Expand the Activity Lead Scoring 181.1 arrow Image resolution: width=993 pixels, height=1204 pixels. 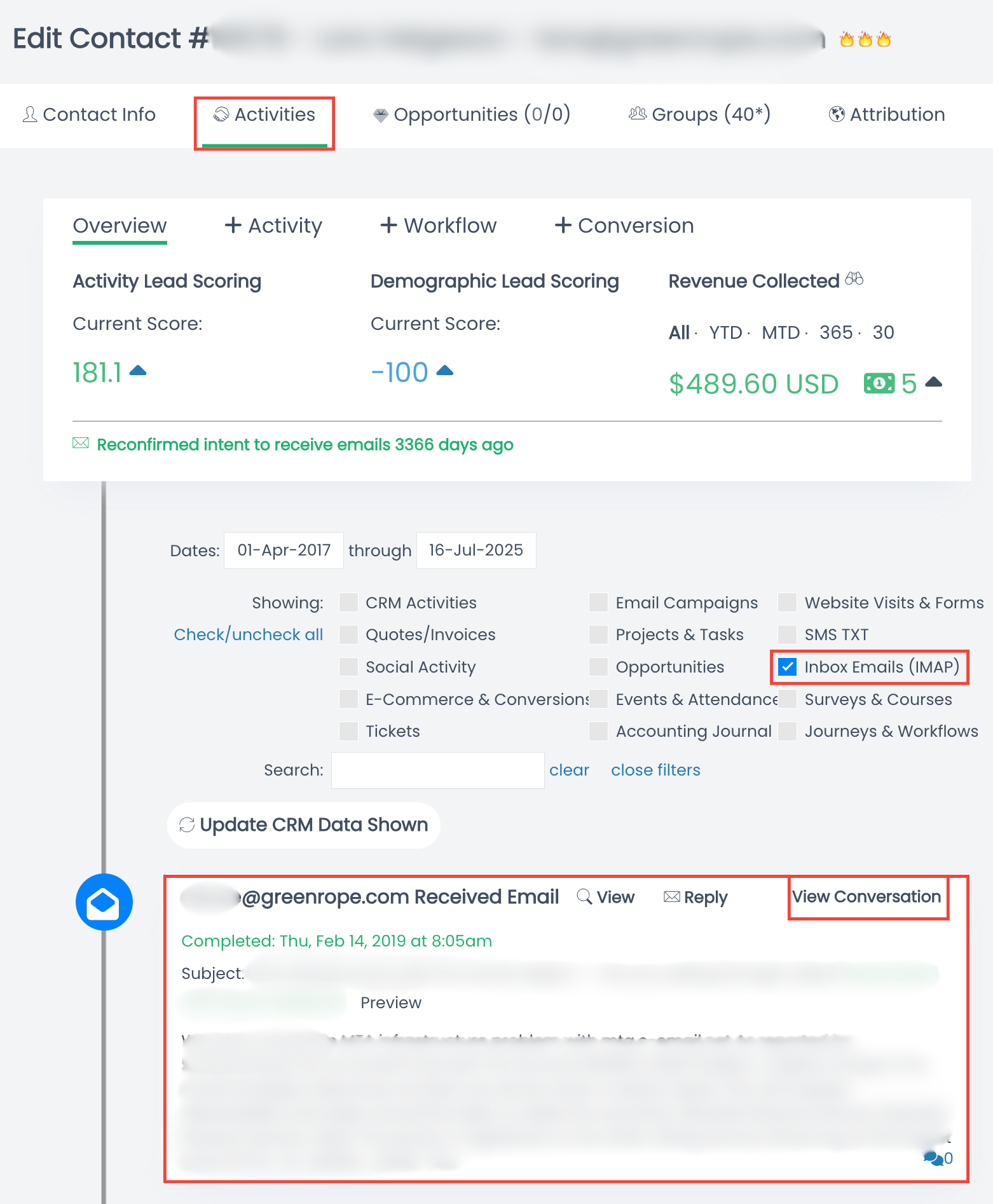(x=138, y=371)
